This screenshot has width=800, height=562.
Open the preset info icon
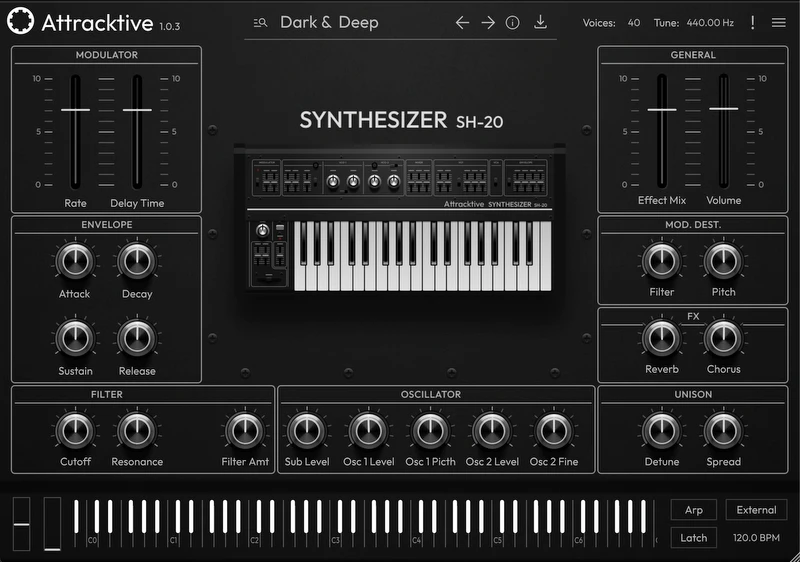[513, 23]
